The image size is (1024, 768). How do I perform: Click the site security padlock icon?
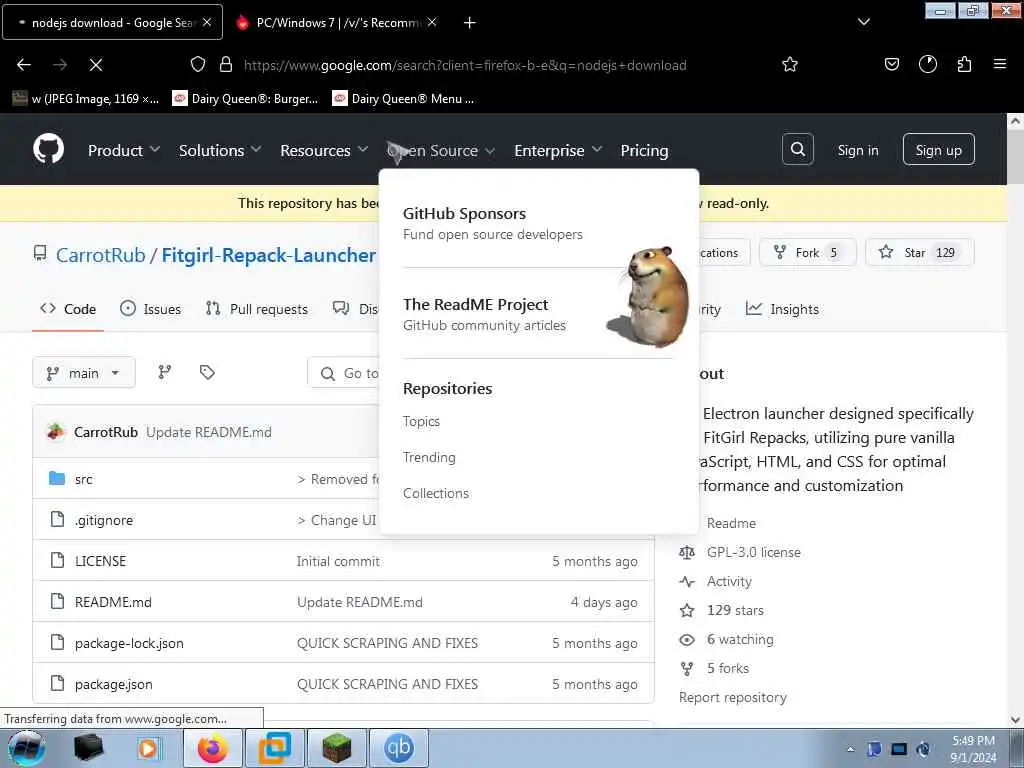226,64
